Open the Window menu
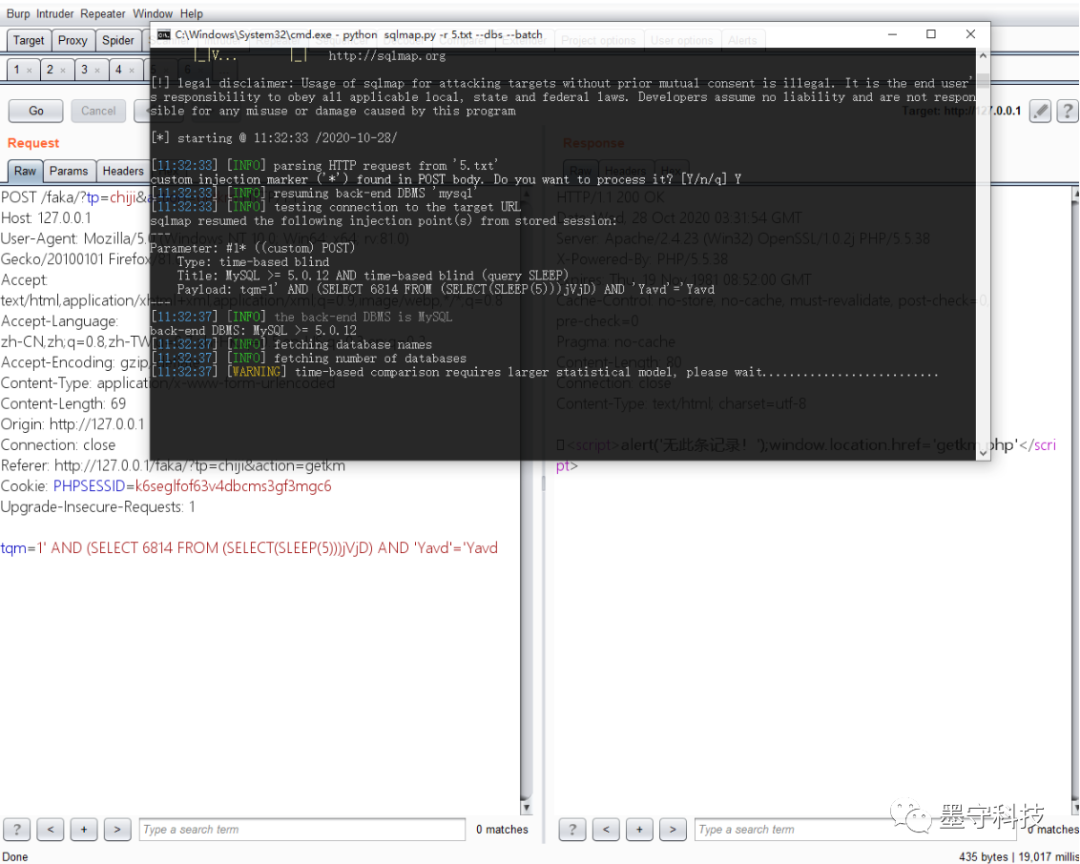 click(152, 14)
